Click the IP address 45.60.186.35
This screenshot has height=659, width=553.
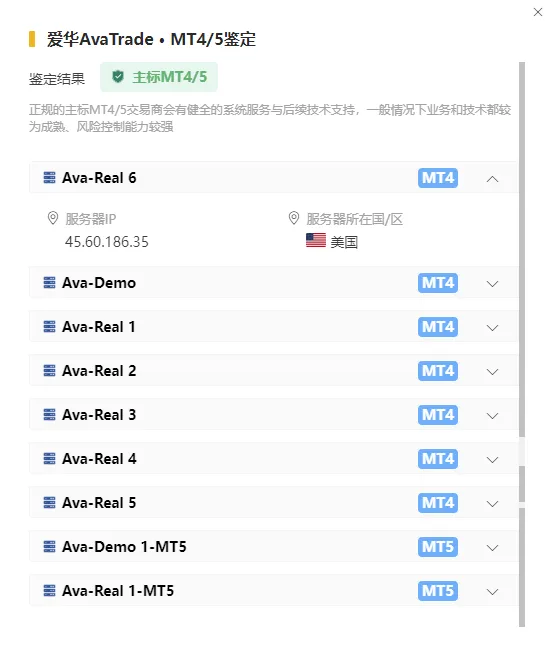click(x=107, y=242)
